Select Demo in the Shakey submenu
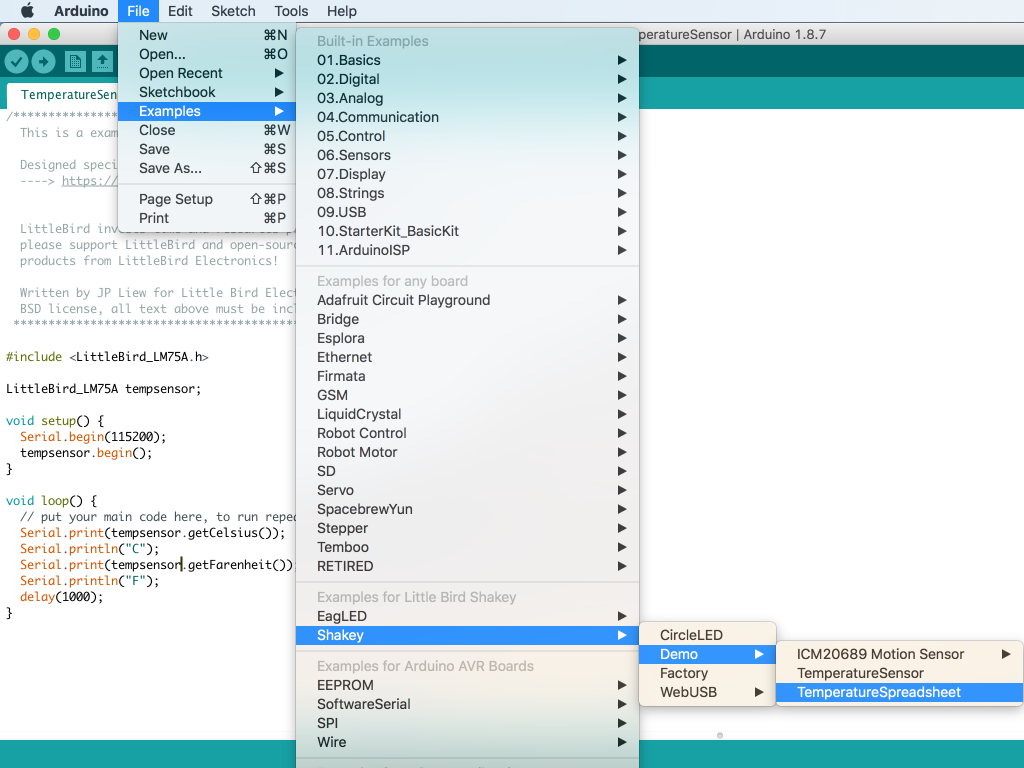 707,654
